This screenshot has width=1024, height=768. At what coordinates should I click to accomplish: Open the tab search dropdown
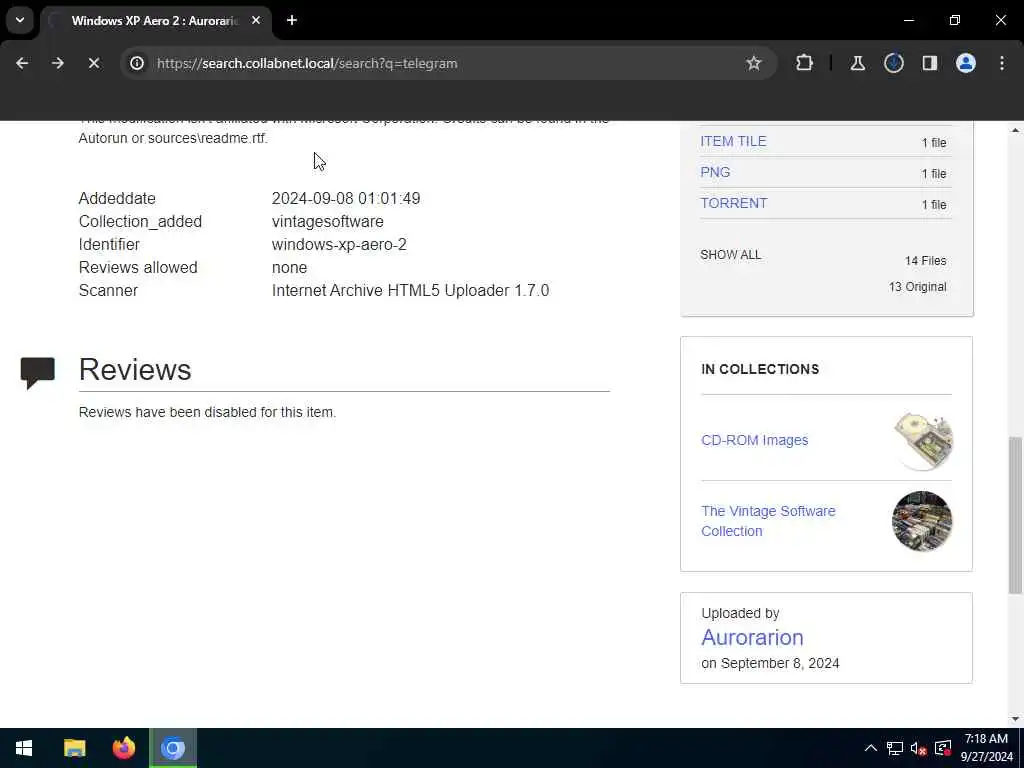(x=20, y=20)
